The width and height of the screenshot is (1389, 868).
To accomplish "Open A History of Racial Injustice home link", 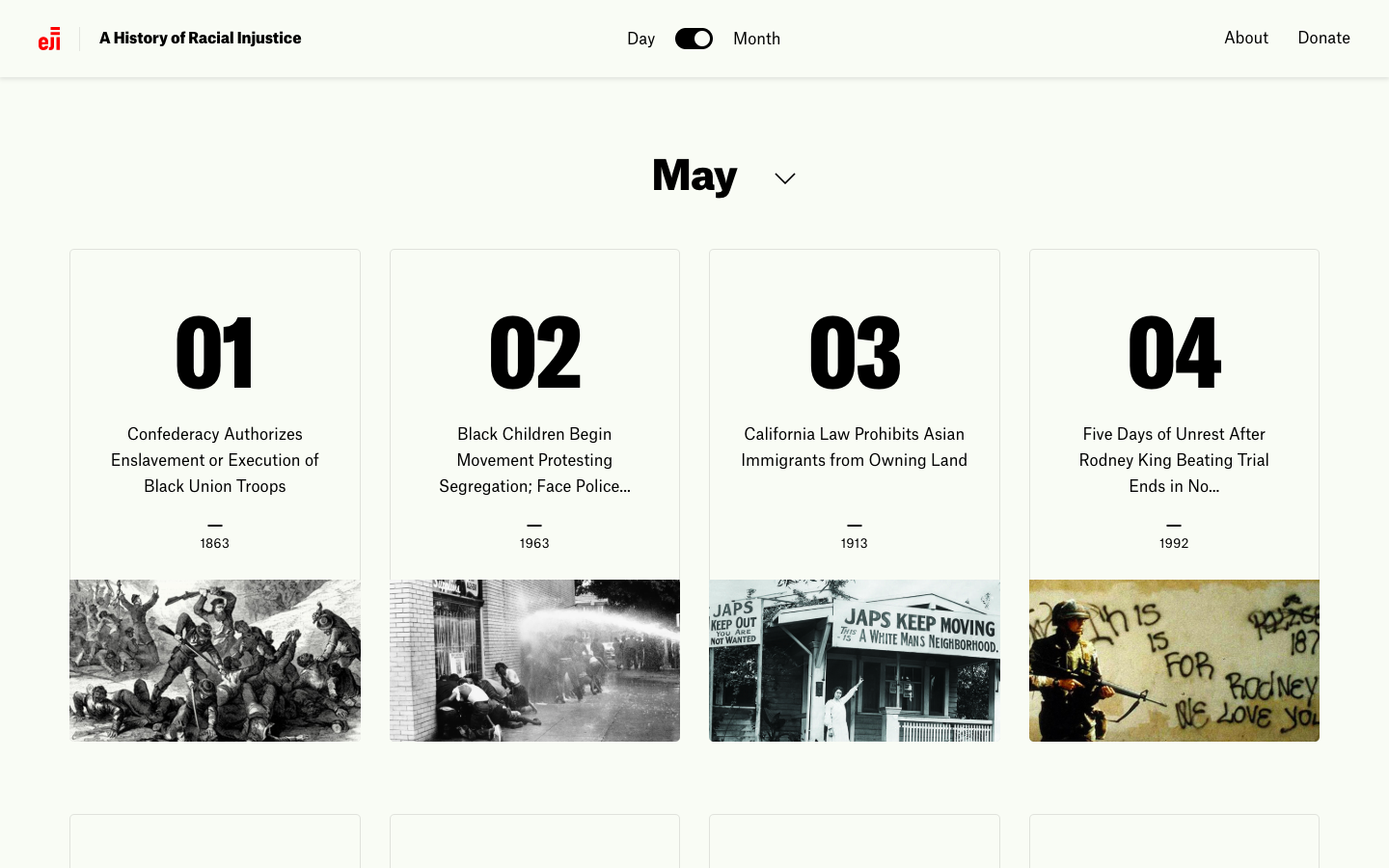I will [x=200, y=39].
